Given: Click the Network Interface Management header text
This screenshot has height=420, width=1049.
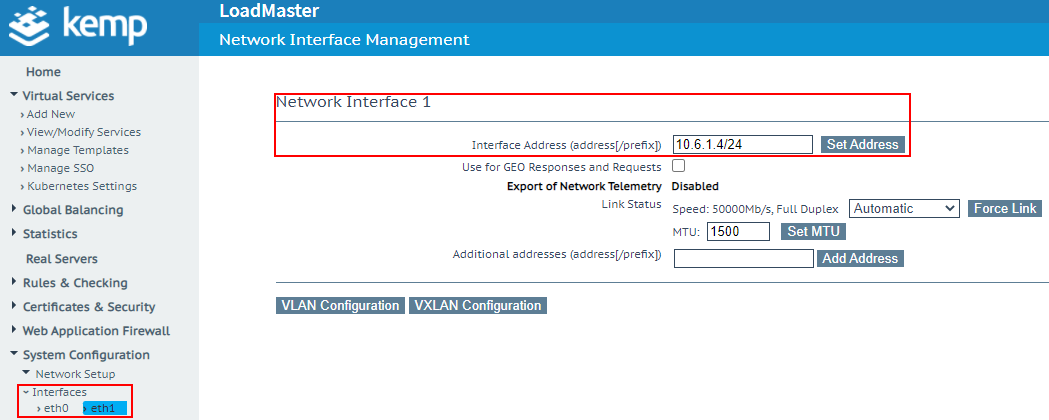Looking at the screenshot, I should pyautogui.click(x=344, y=40).
